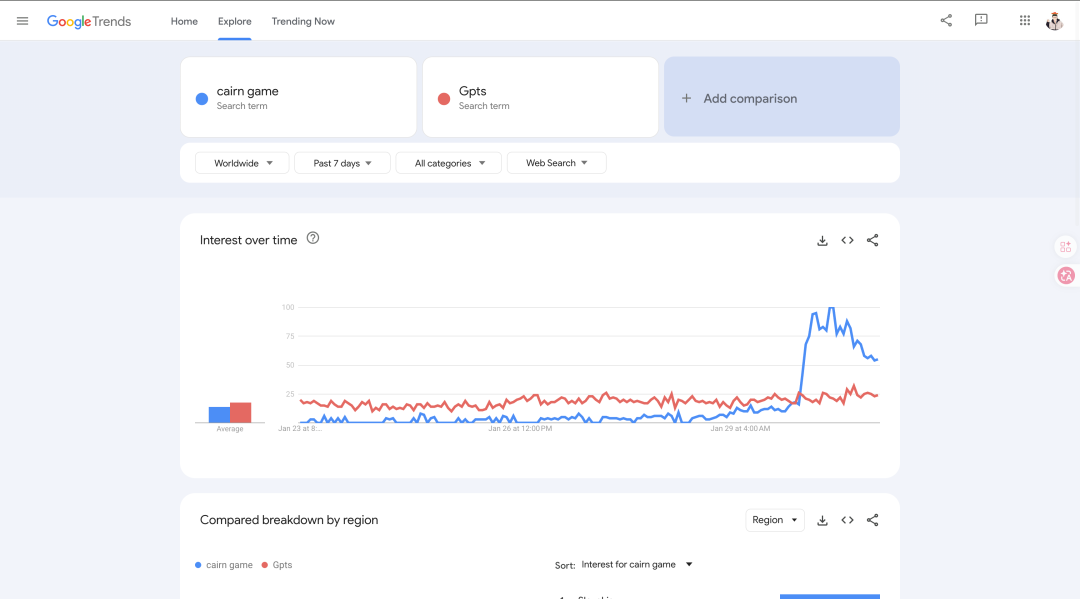Share the breakdown by region chart

click(x=873, y=520)
